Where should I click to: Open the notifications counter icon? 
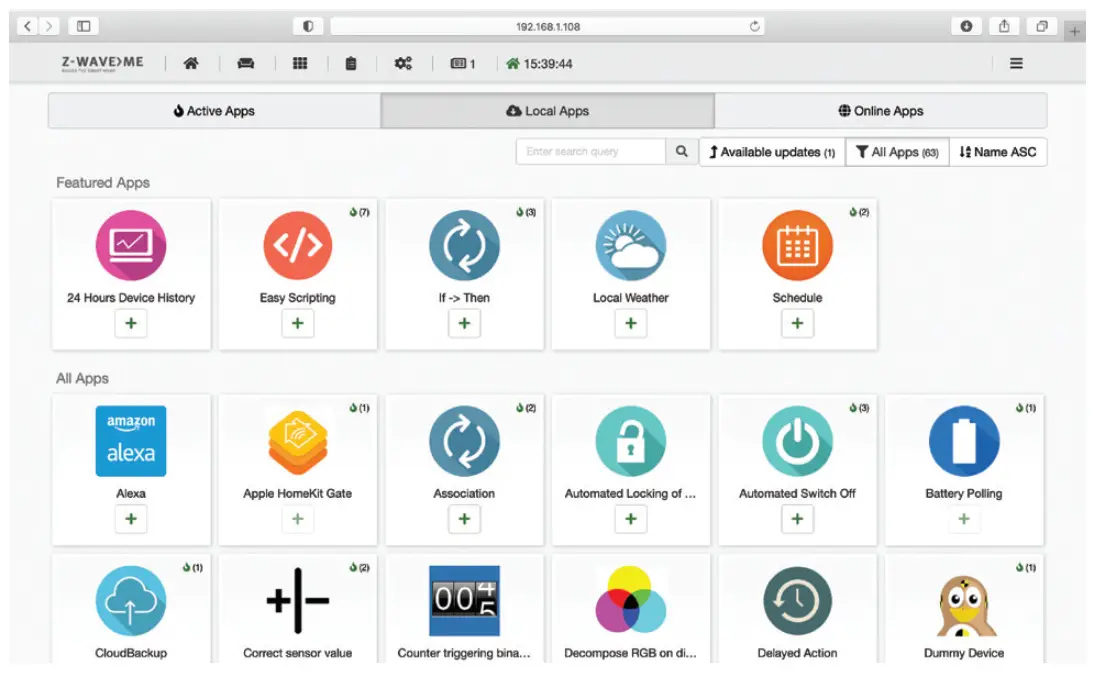(x=463, y=64)
